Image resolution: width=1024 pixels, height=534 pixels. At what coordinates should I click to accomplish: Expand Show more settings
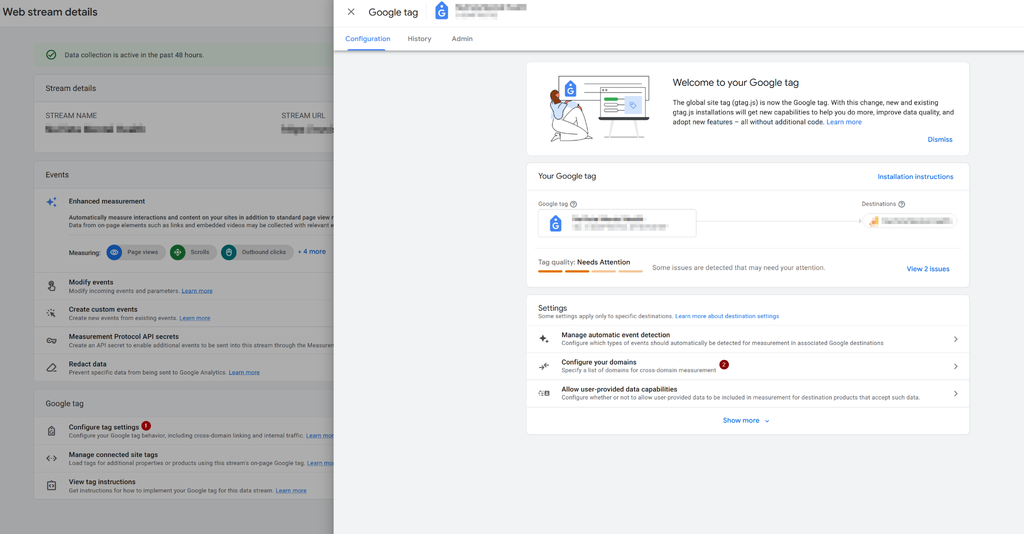pyautogui.click(x=746, y=420)
